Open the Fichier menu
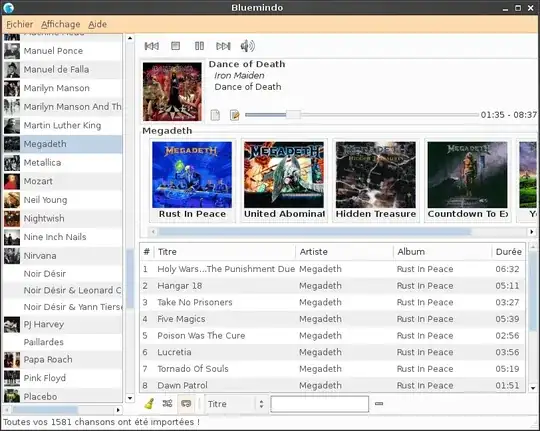Screen dimensions: 540x431 20,24
